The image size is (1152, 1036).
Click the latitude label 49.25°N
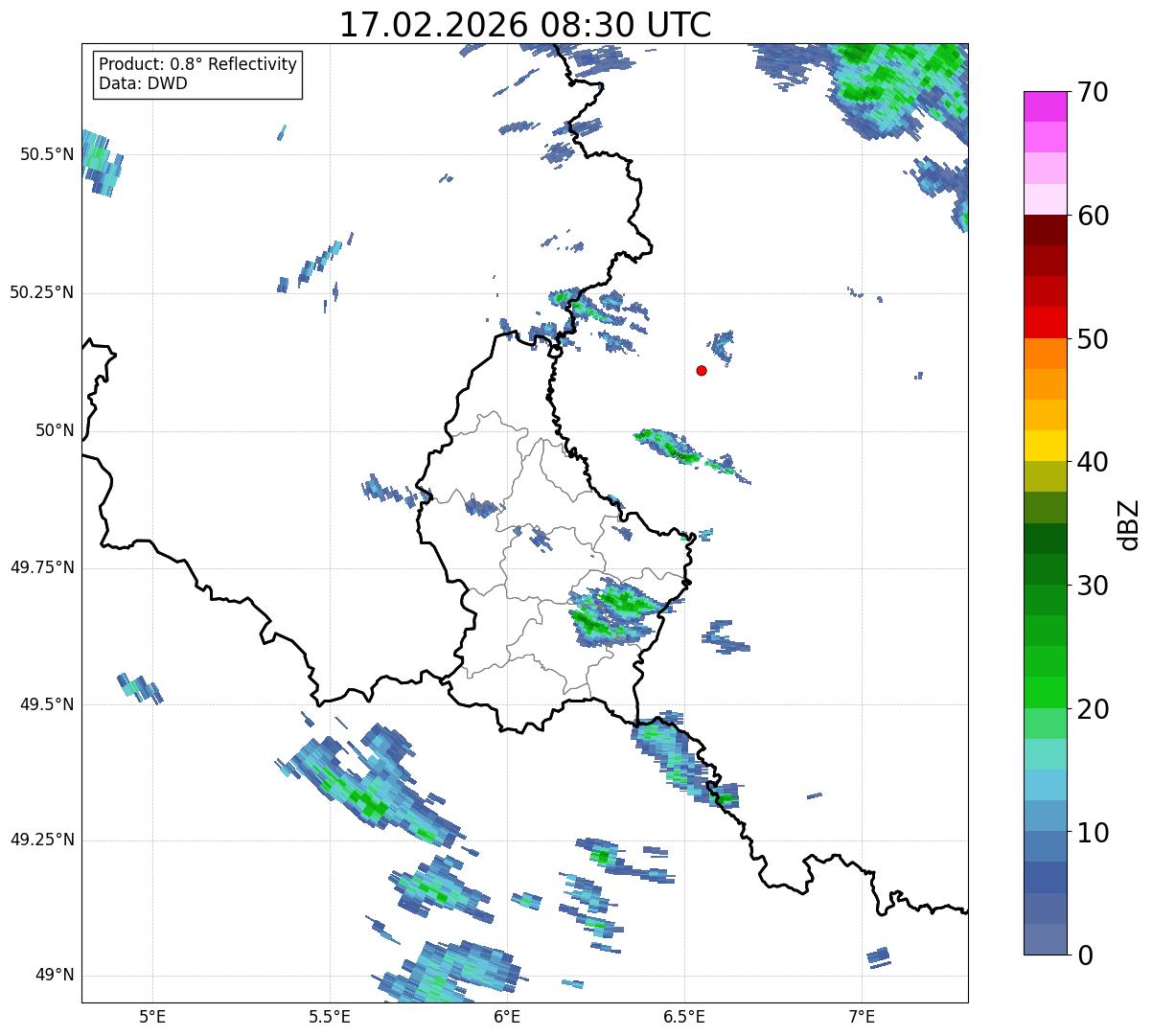point(42,840)
